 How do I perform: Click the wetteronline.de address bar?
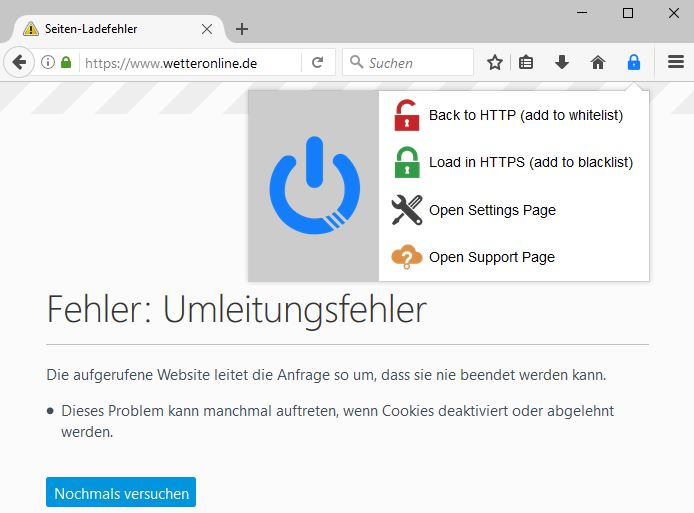(190, 62)
